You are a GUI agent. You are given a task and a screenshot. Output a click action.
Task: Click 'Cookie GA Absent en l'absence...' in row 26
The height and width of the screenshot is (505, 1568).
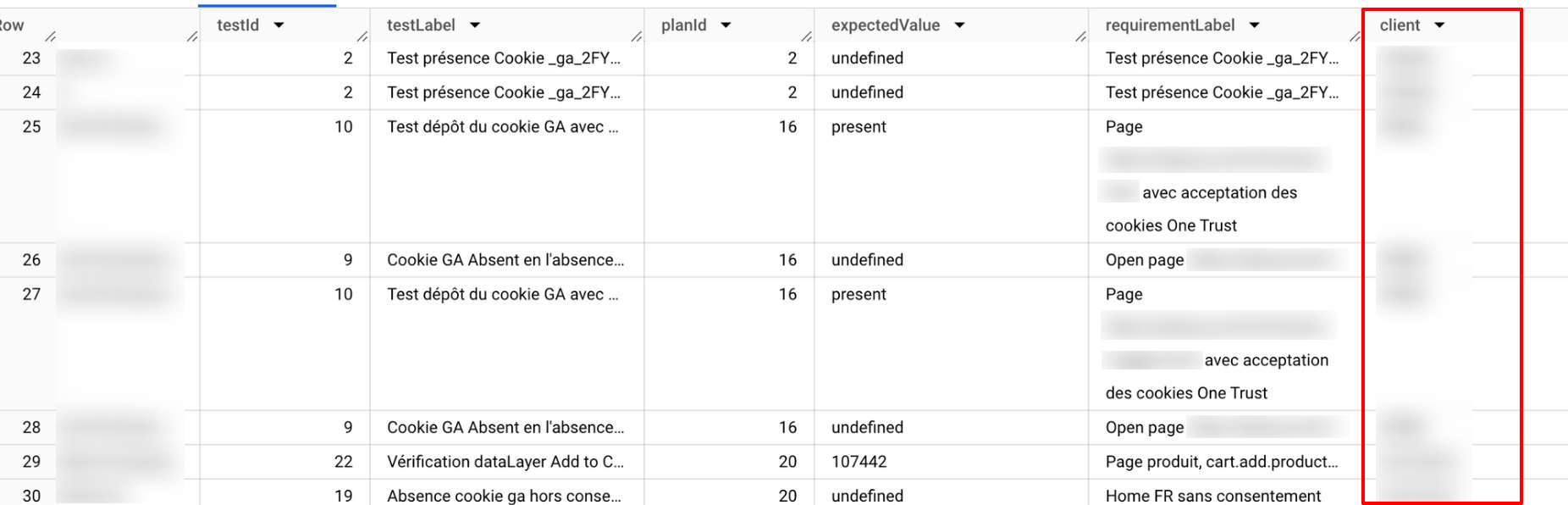point(505,260)
